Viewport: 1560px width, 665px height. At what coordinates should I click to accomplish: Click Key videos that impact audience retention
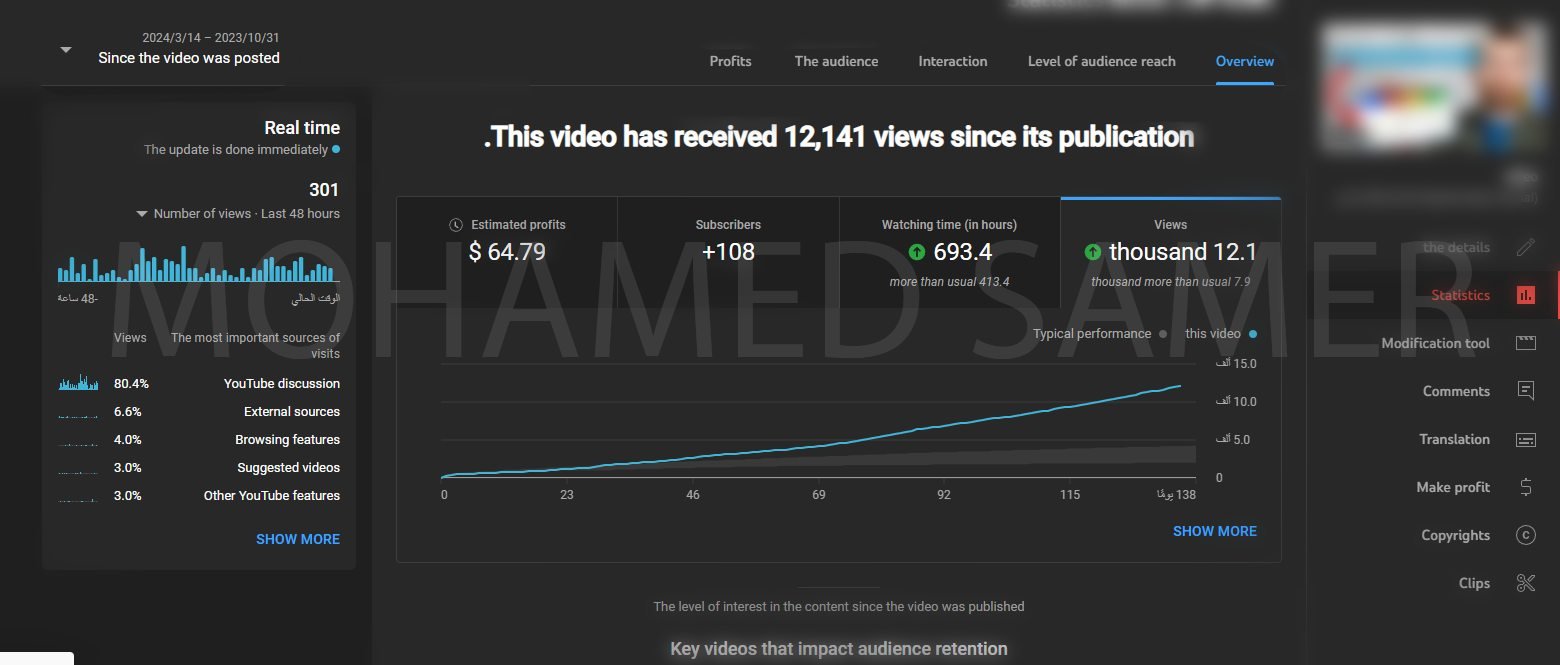pos(839,649)
